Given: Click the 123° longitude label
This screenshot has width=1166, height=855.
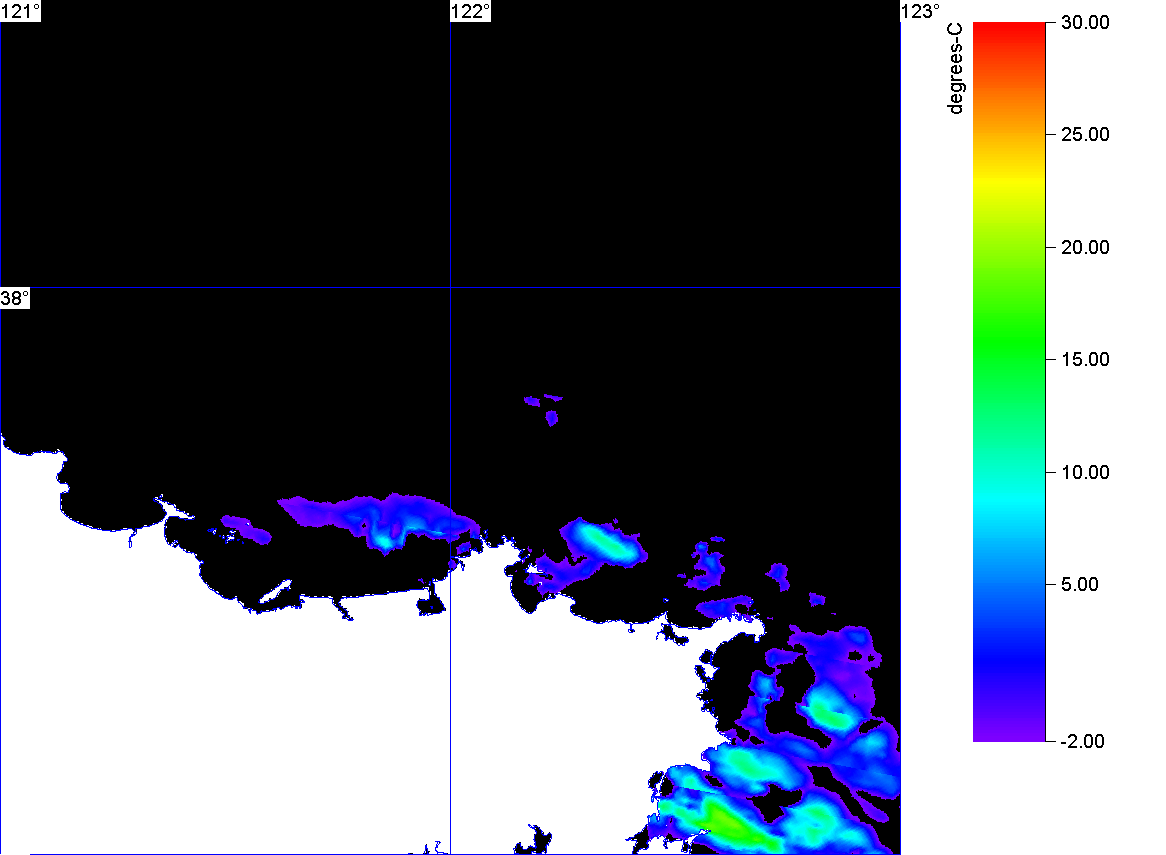Looking at the screenshot, I should pos(921,11).
